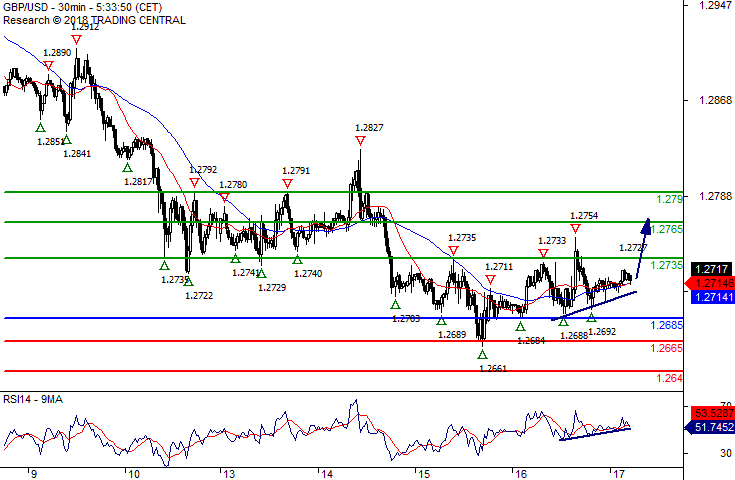Select the red triangle at the 1.2827 peak
The height and width of the screenshot is (480, 735).
pos(359,141)
